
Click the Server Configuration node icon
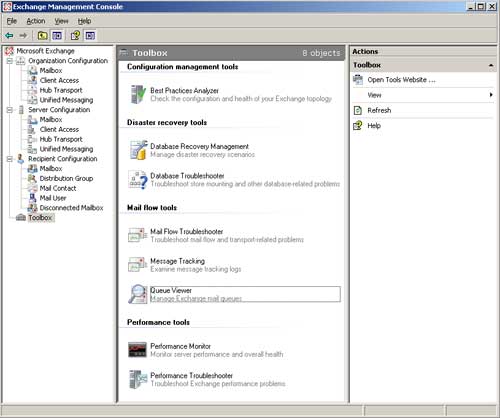pyautogui.click(x=21, y=110)
